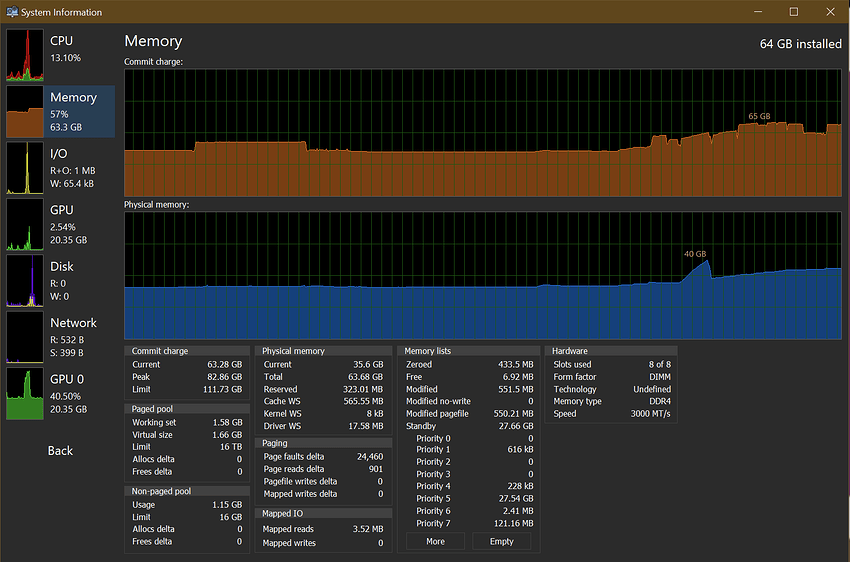Click the 65 GB peak label on graph
The height and width of the screenshot is (562, 850).
click(759, 116)
